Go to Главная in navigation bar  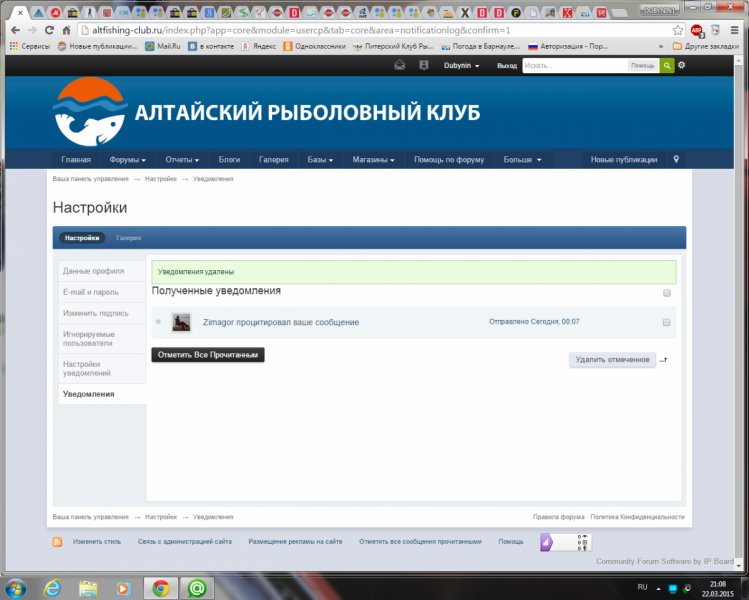point(76,160)
